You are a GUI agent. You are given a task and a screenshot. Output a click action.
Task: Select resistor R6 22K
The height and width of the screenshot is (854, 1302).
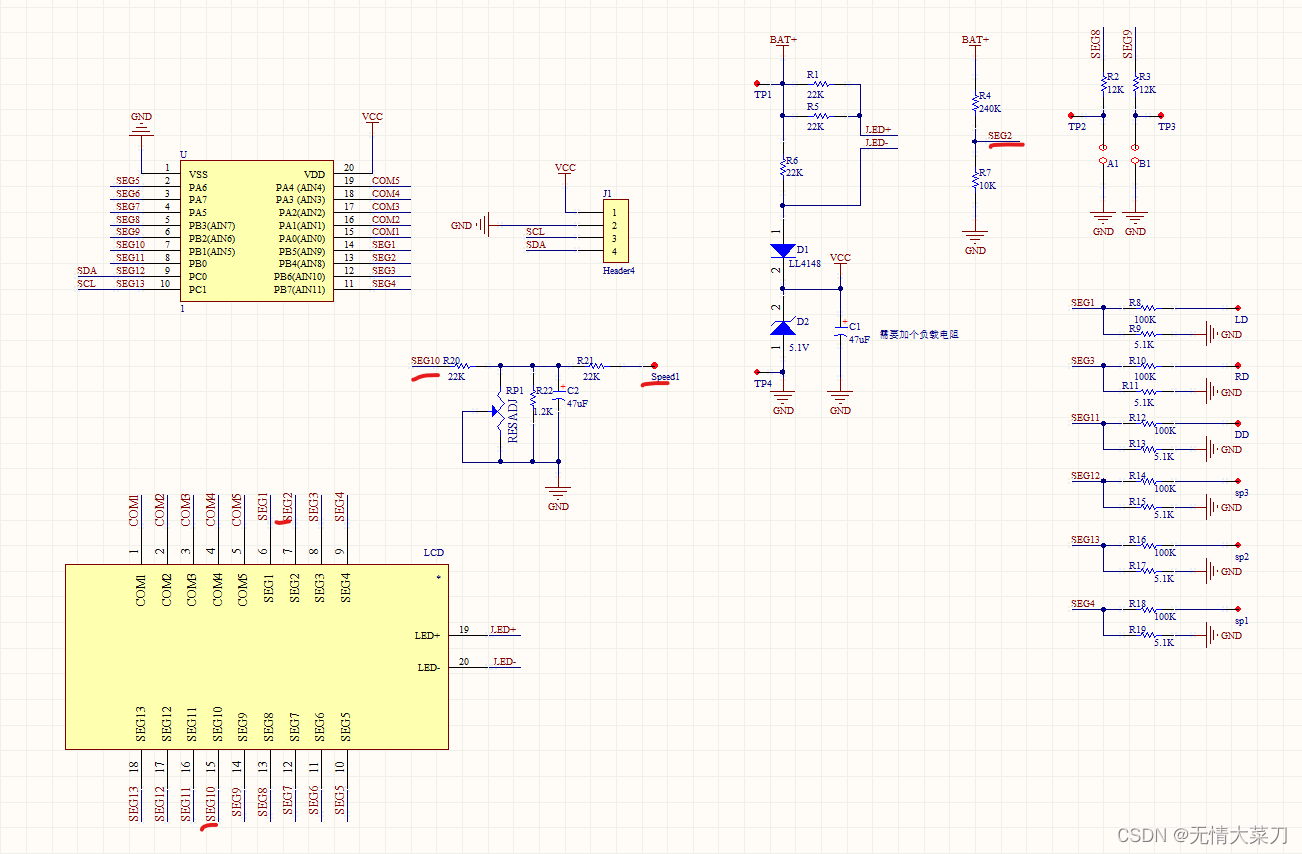783,166
